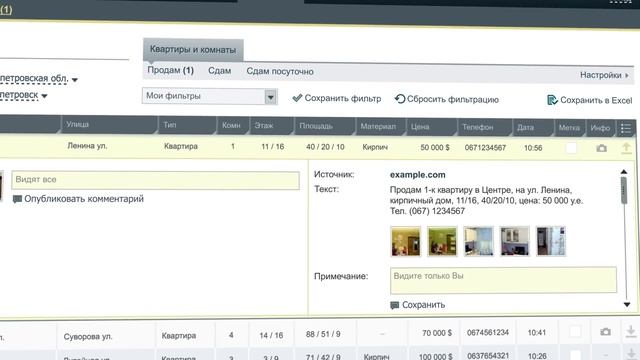Expand the region dropdown ending in обл.

pyautogui.click(x=39, y=78)
